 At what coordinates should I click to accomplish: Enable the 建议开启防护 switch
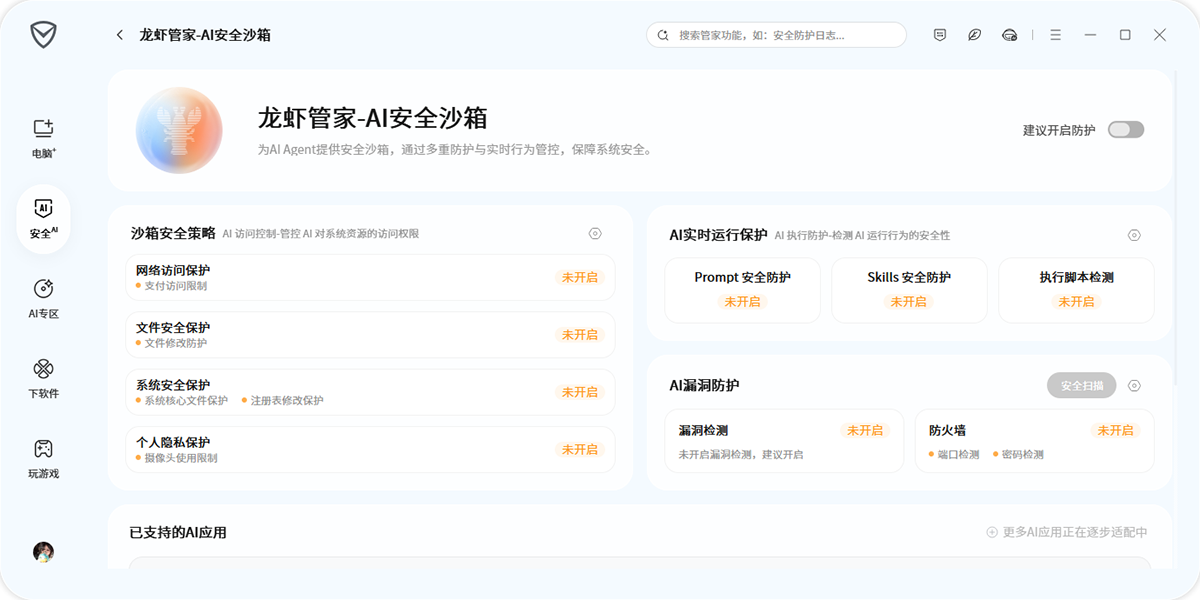tap(1124, 129)
